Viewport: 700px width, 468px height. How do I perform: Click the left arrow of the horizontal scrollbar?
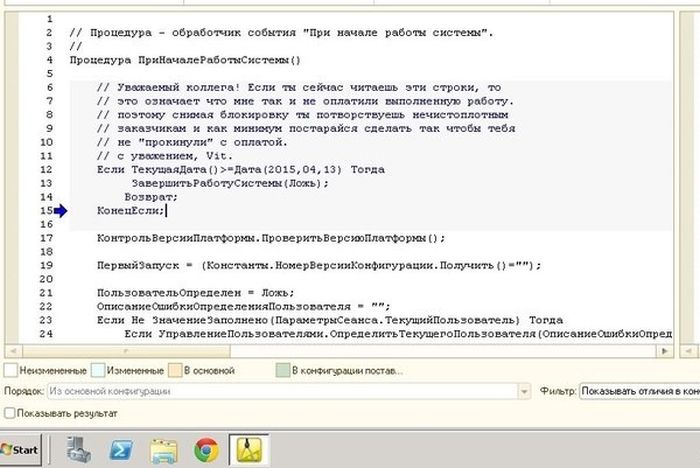click(11, 351)
